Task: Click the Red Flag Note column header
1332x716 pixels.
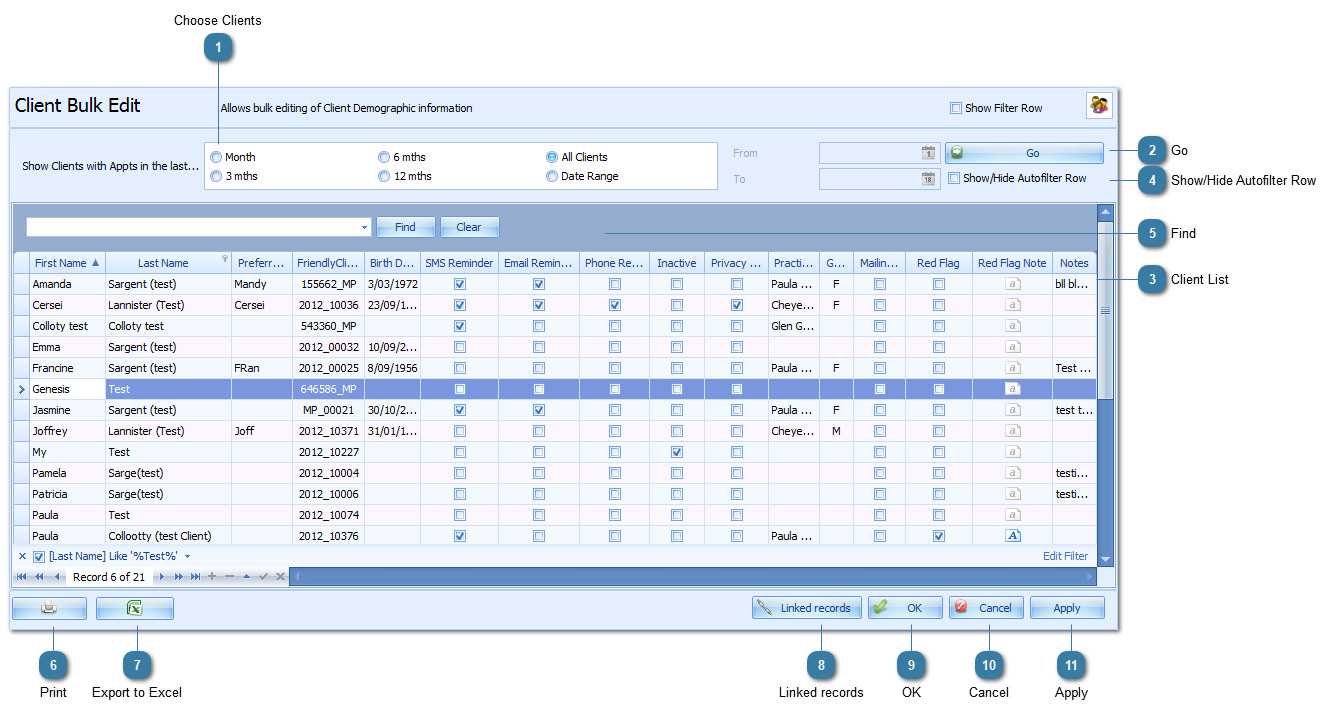Action: coord(1012,263)
